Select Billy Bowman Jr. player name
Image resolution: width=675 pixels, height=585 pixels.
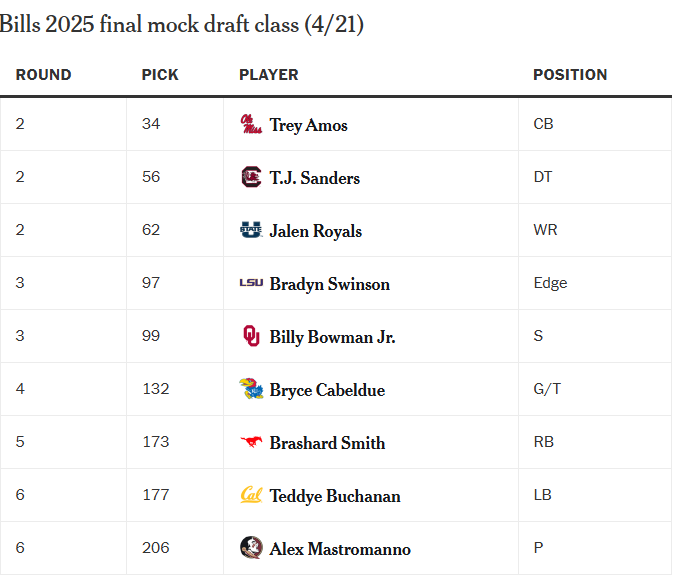point(332,337)
